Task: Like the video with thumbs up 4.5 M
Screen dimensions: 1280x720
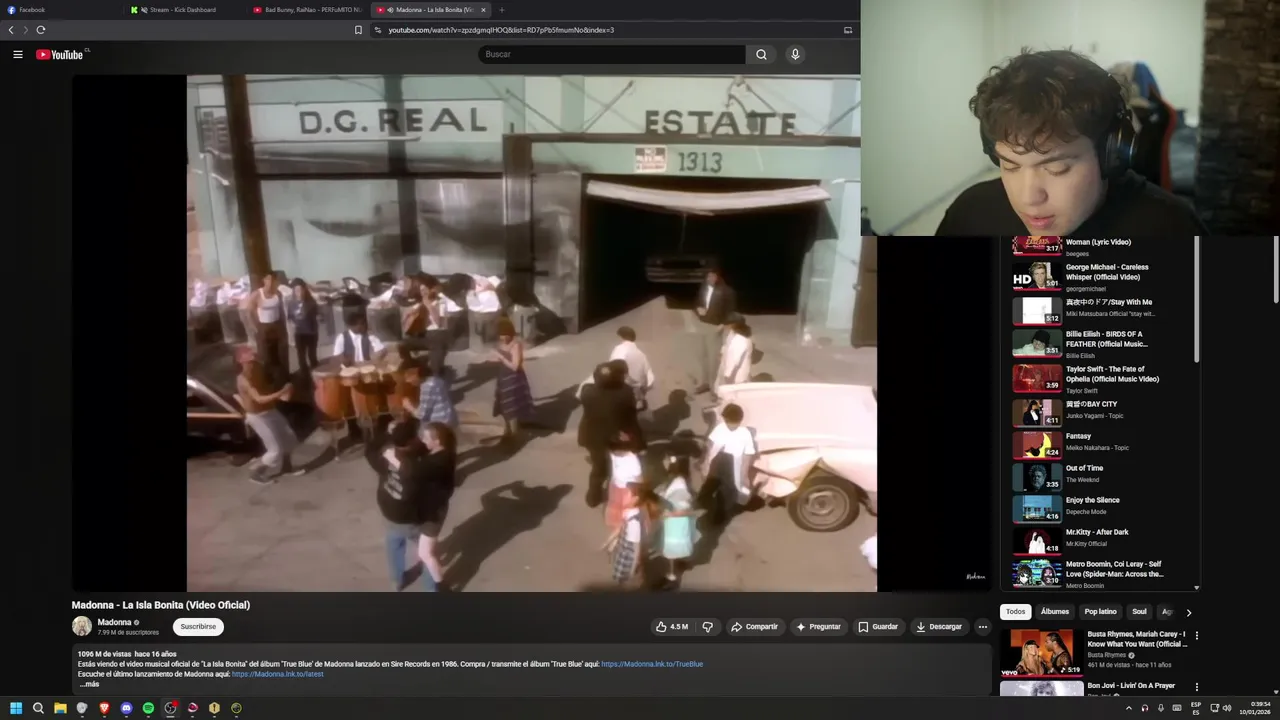Action: click(672, 627)
